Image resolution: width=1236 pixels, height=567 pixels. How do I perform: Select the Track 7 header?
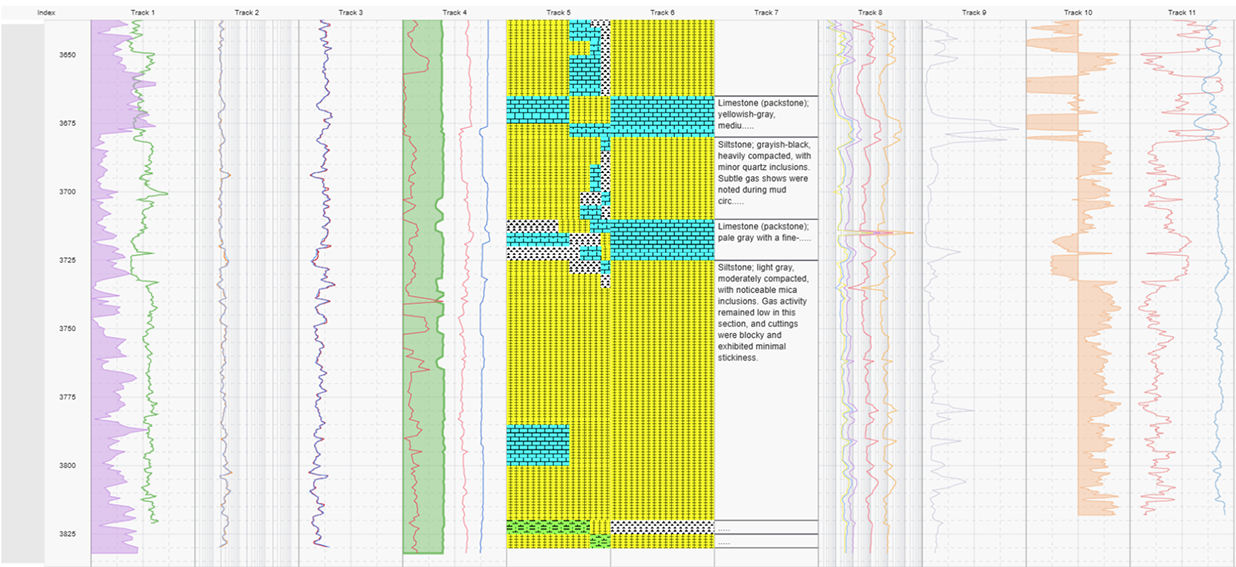(766, 12)
